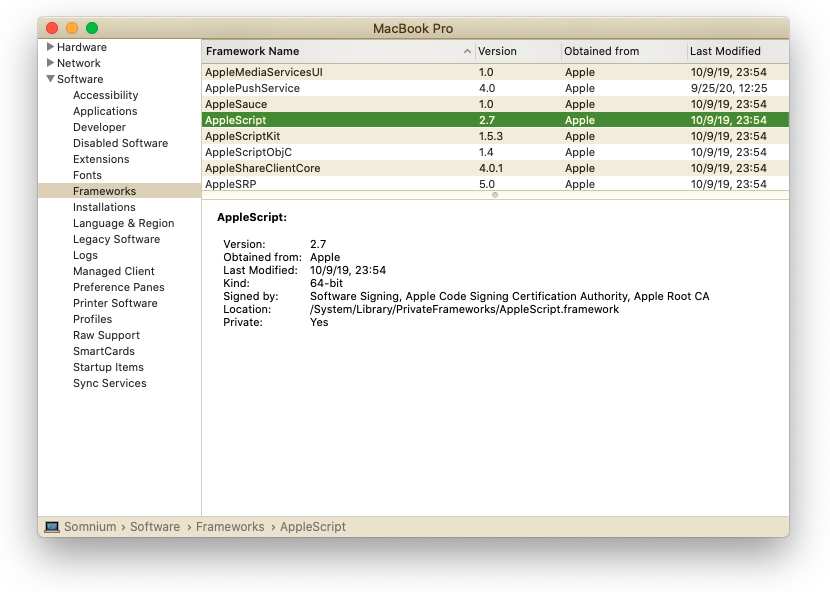Click the split pane divider handle
This screenshot has height=592, width=830.
(x=495, y=195)
